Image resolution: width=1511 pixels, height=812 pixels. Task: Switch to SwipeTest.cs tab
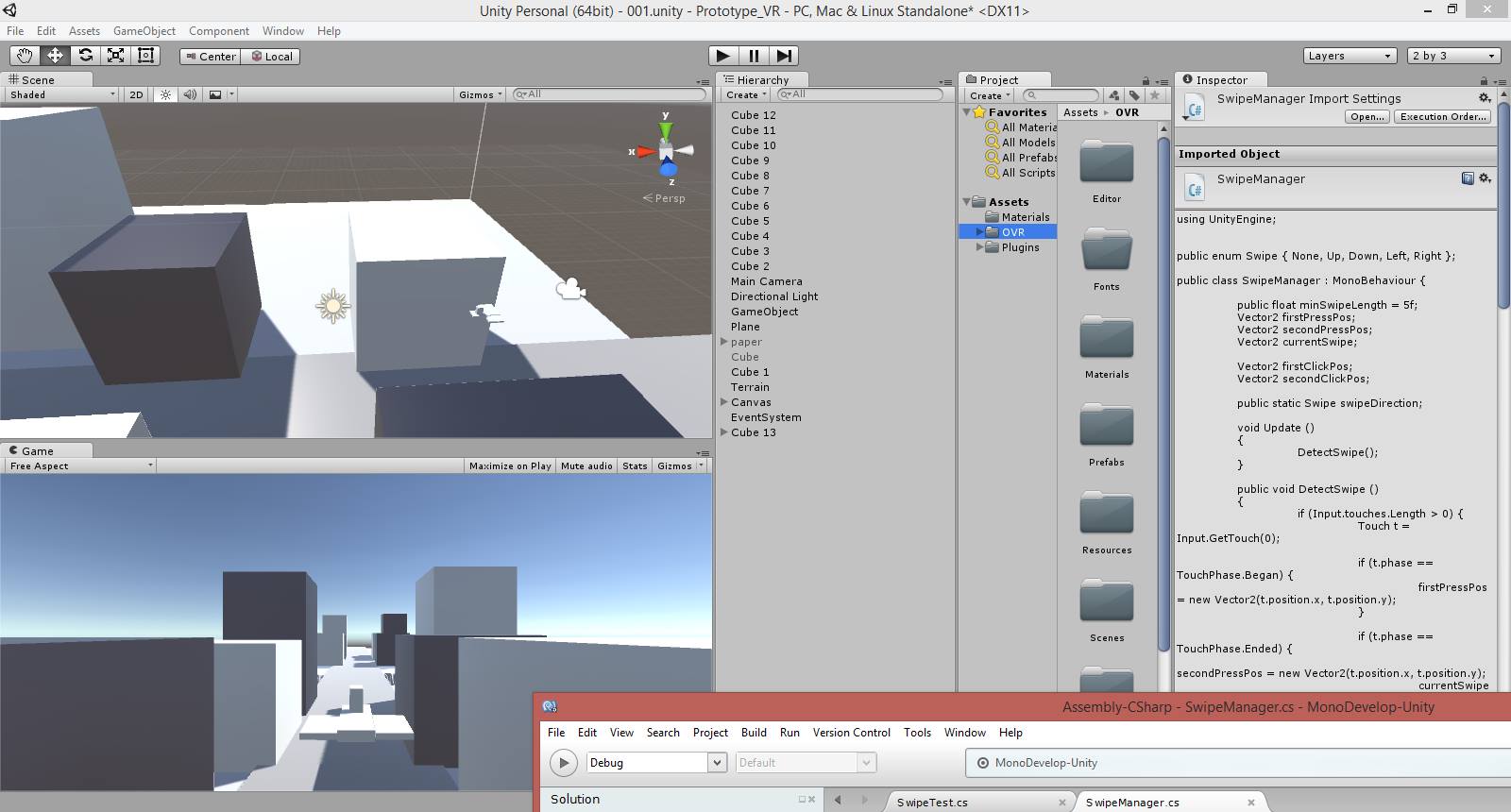pyautogui.click(x=932, y=803)
